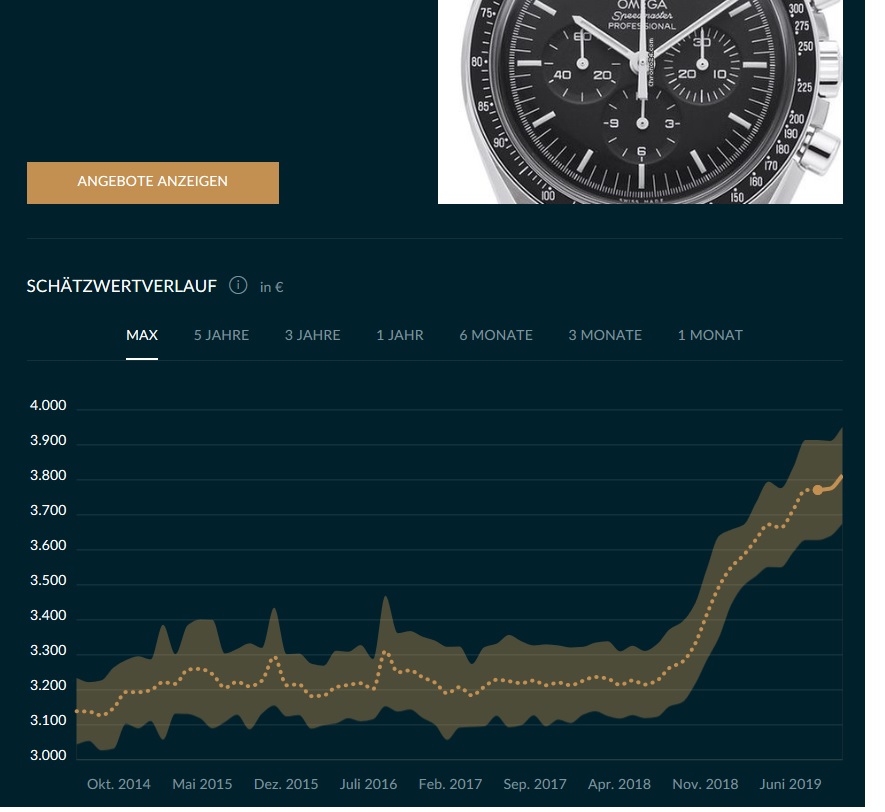This screenshot has width=885, height=812.
Task: Open the info icon beside Schätzwertverlauf
Action: point(238,286)
